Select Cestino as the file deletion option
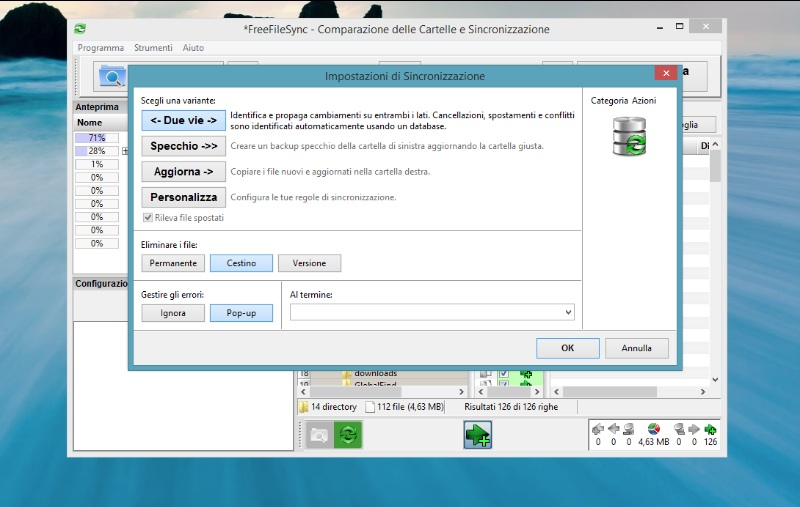 click(241, 263)
